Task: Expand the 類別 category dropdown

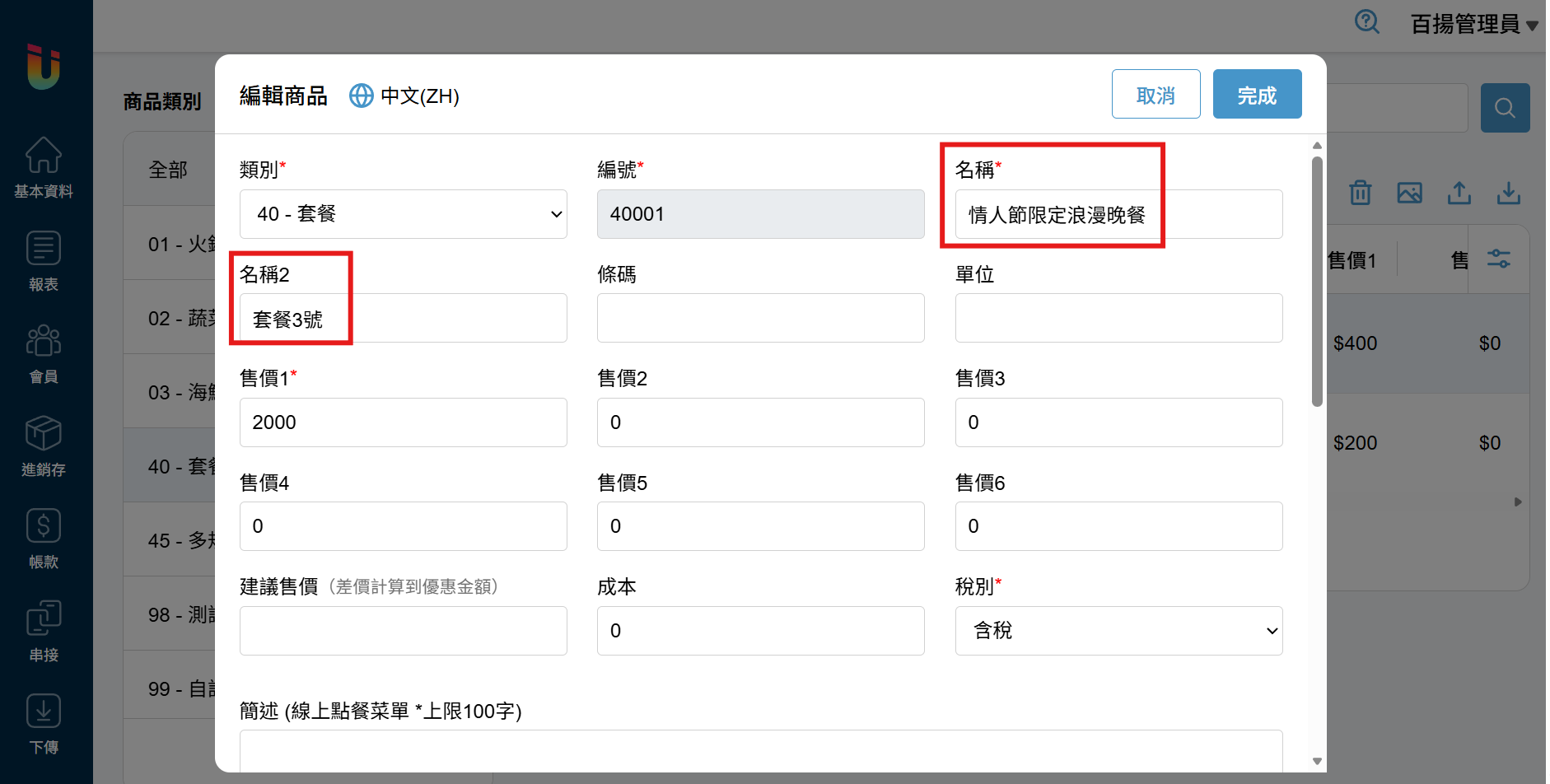Action: click(x=403, y=214)
